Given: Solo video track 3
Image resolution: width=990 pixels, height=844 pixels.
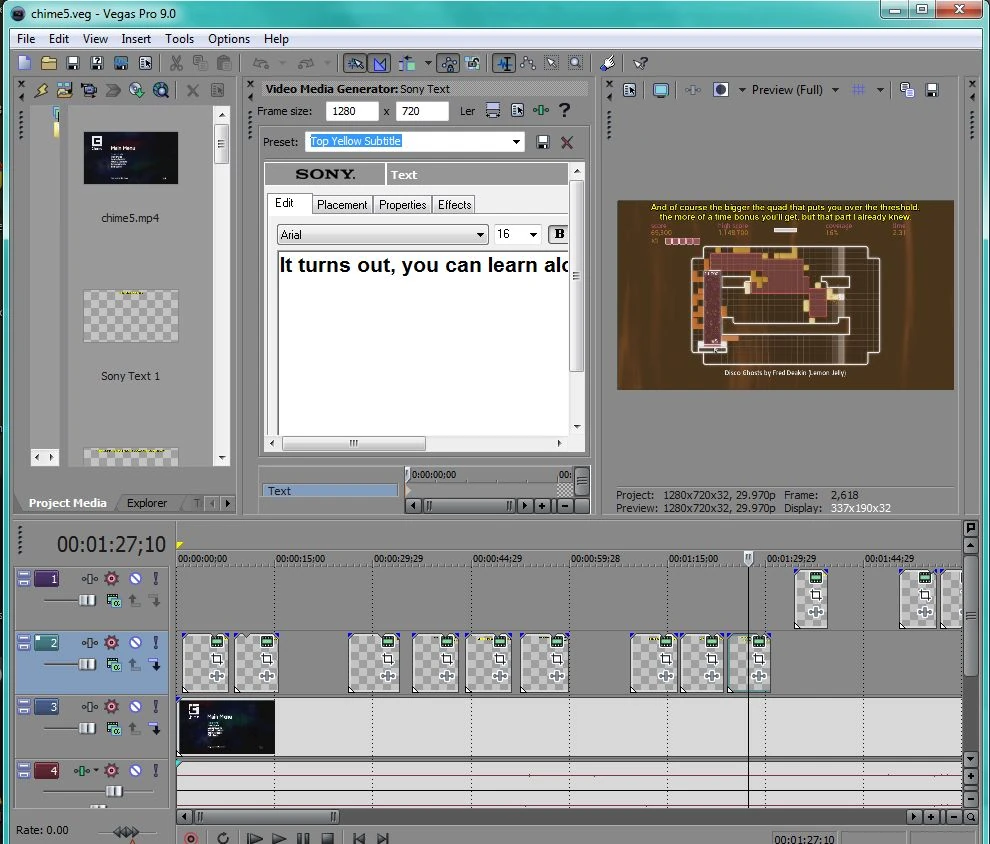Looking at the screenshot, I should (156, 707).
